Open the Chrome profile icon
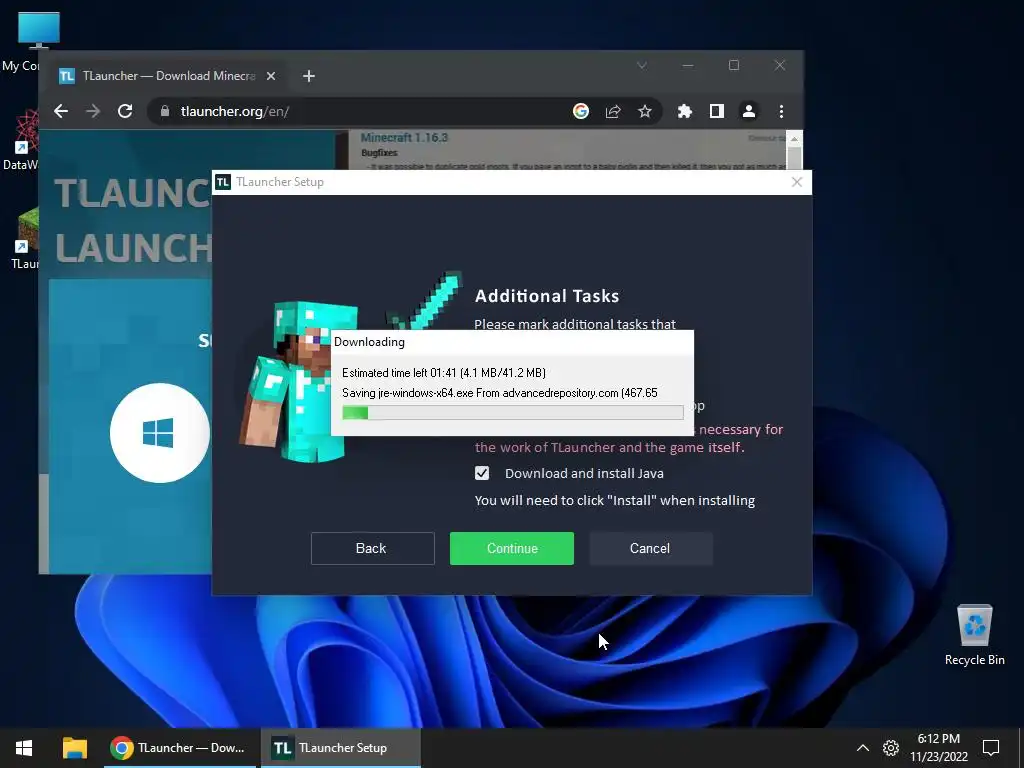 click(x=748, y=111)
